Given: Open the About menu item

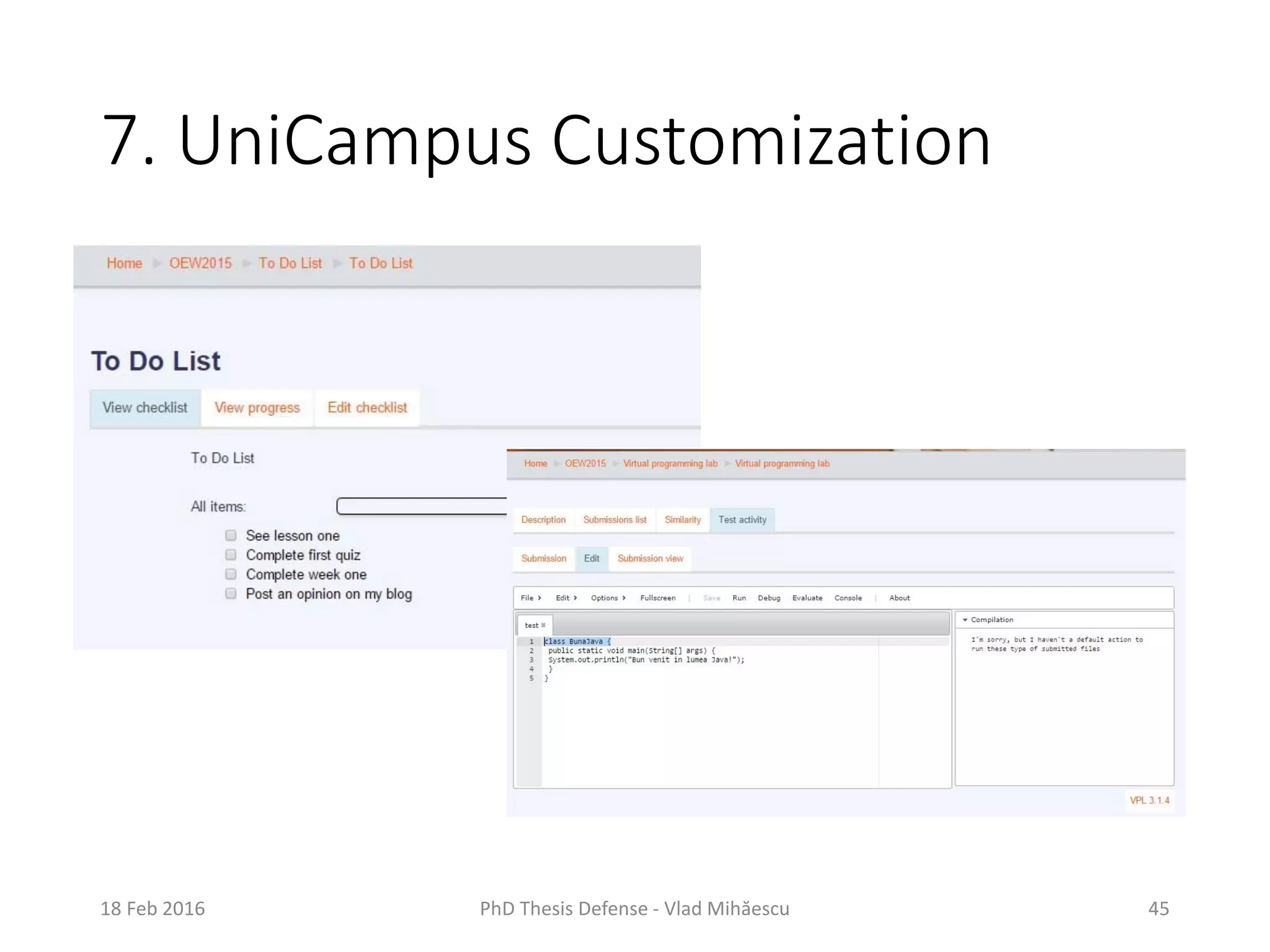Looking at the screenshot, I should (x=899, y=598).
